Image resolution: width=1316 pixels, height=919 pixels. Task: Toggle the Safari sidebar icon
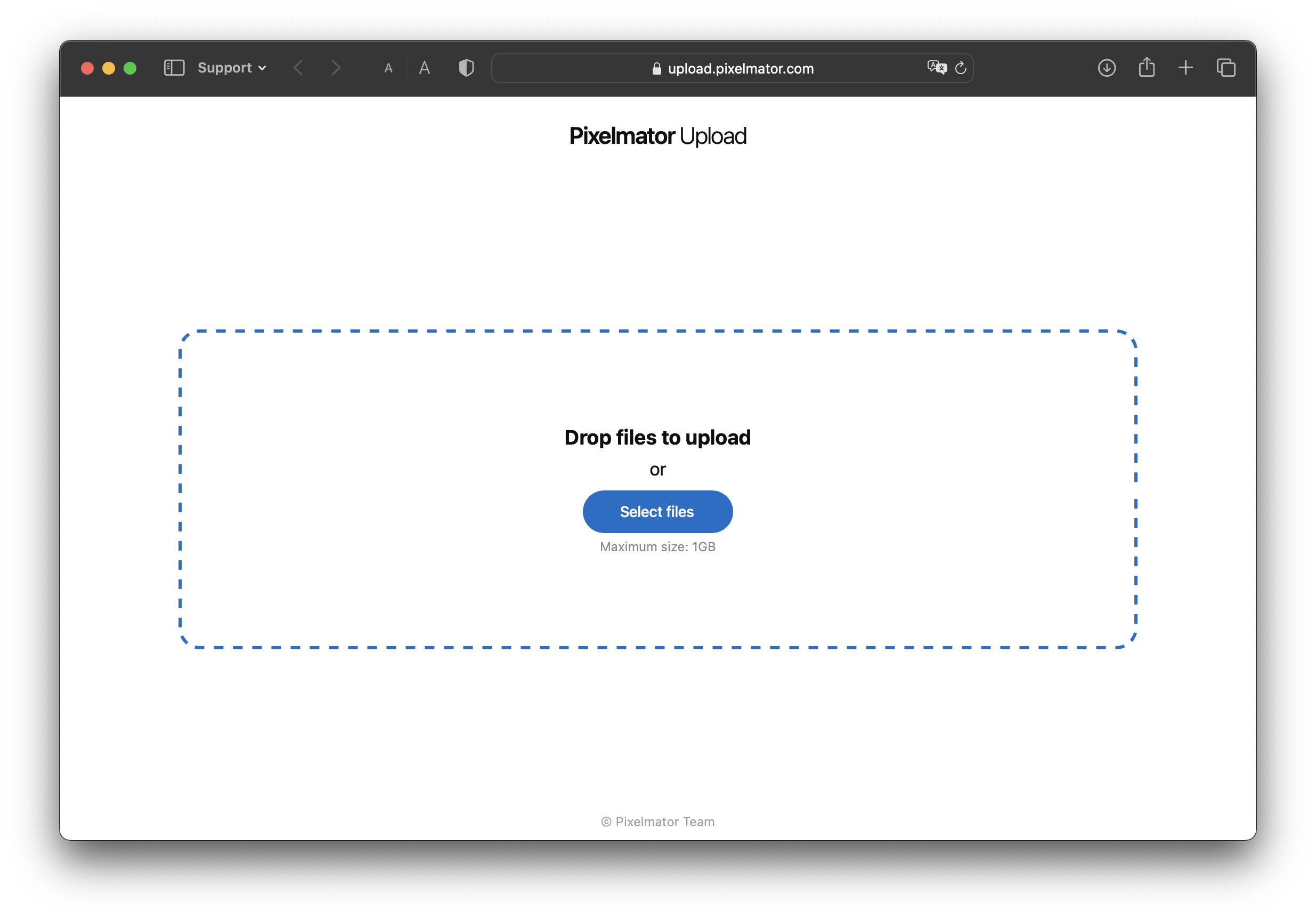pos(174,68)
